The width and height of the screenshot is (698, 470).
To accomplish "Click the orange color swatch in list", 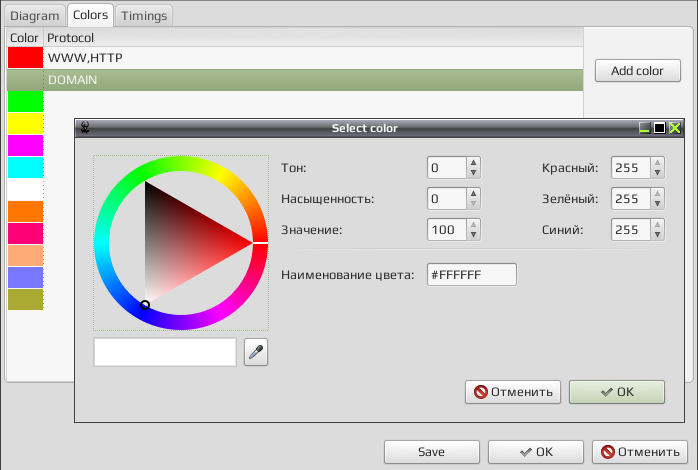I will point(25,211).
